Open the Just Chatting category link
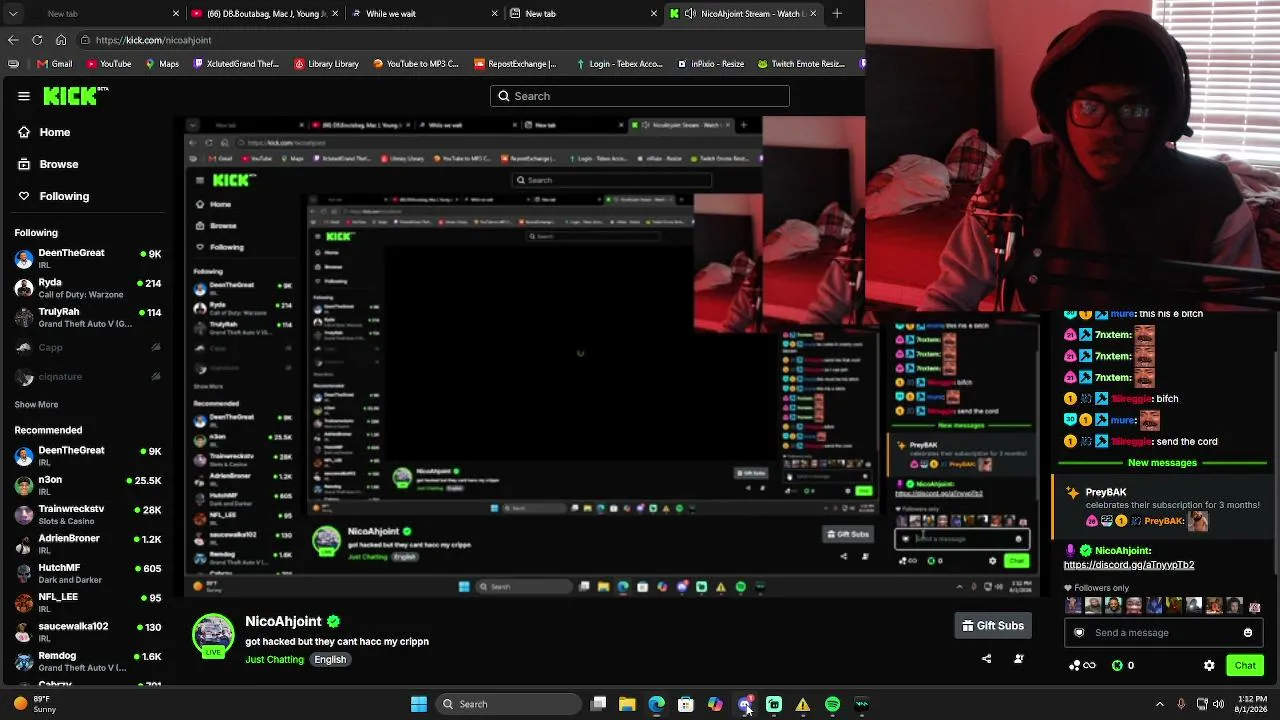 point(274,660)
